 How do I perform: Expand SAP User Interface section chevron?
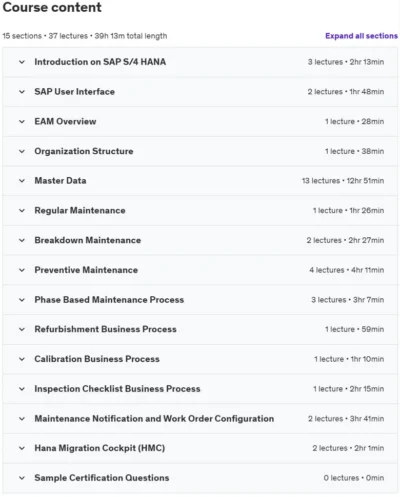coord(22,92)
